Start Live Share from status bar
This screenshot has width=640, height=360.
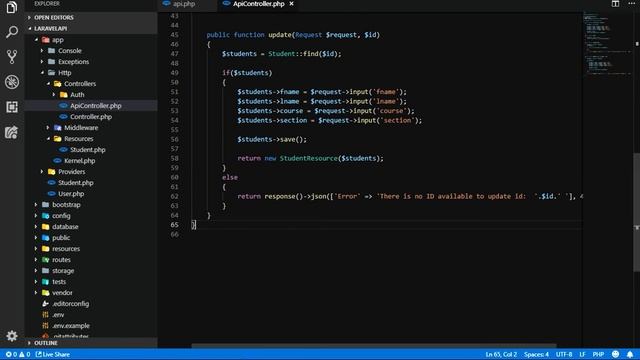(x=53, y=354)
